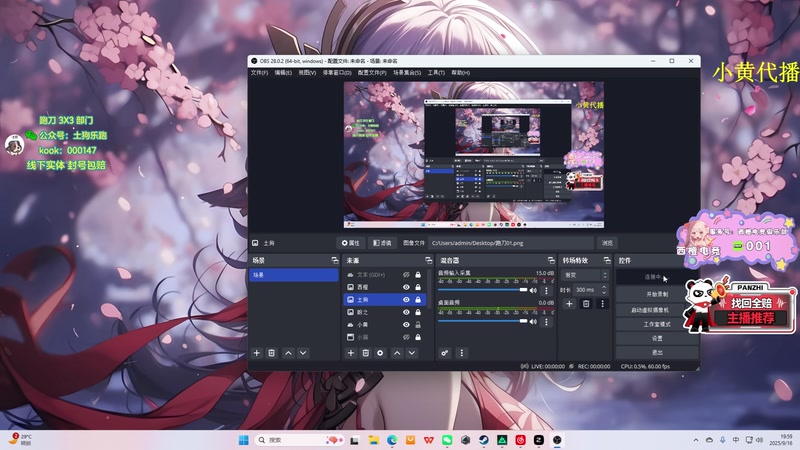Screen dimensions: 800x450
Task: Hide the 小黄 source with the eye icon
Action: (x=406, y=324)
